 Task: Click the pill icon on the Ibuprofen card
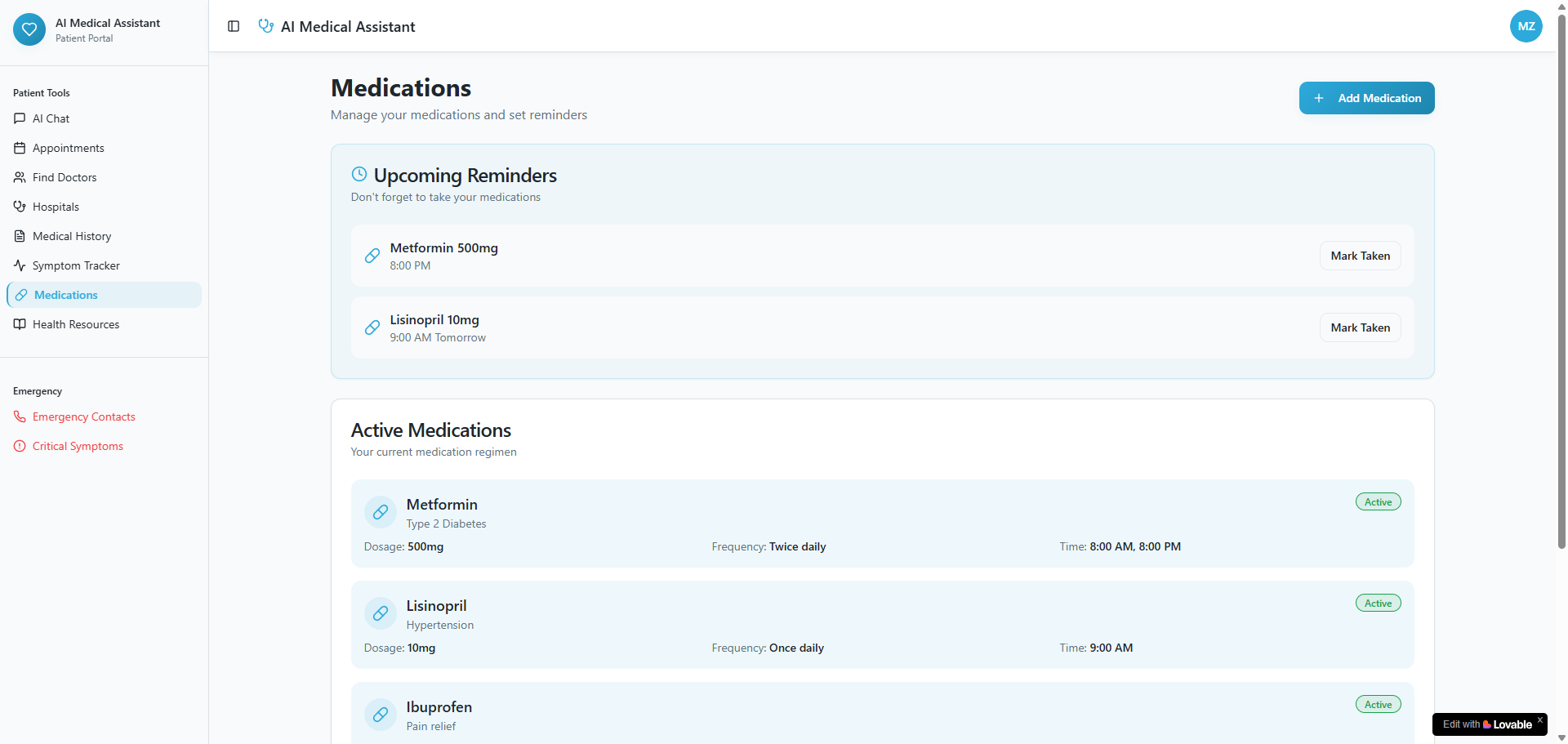pyautogui.click(x=381, y=715)
